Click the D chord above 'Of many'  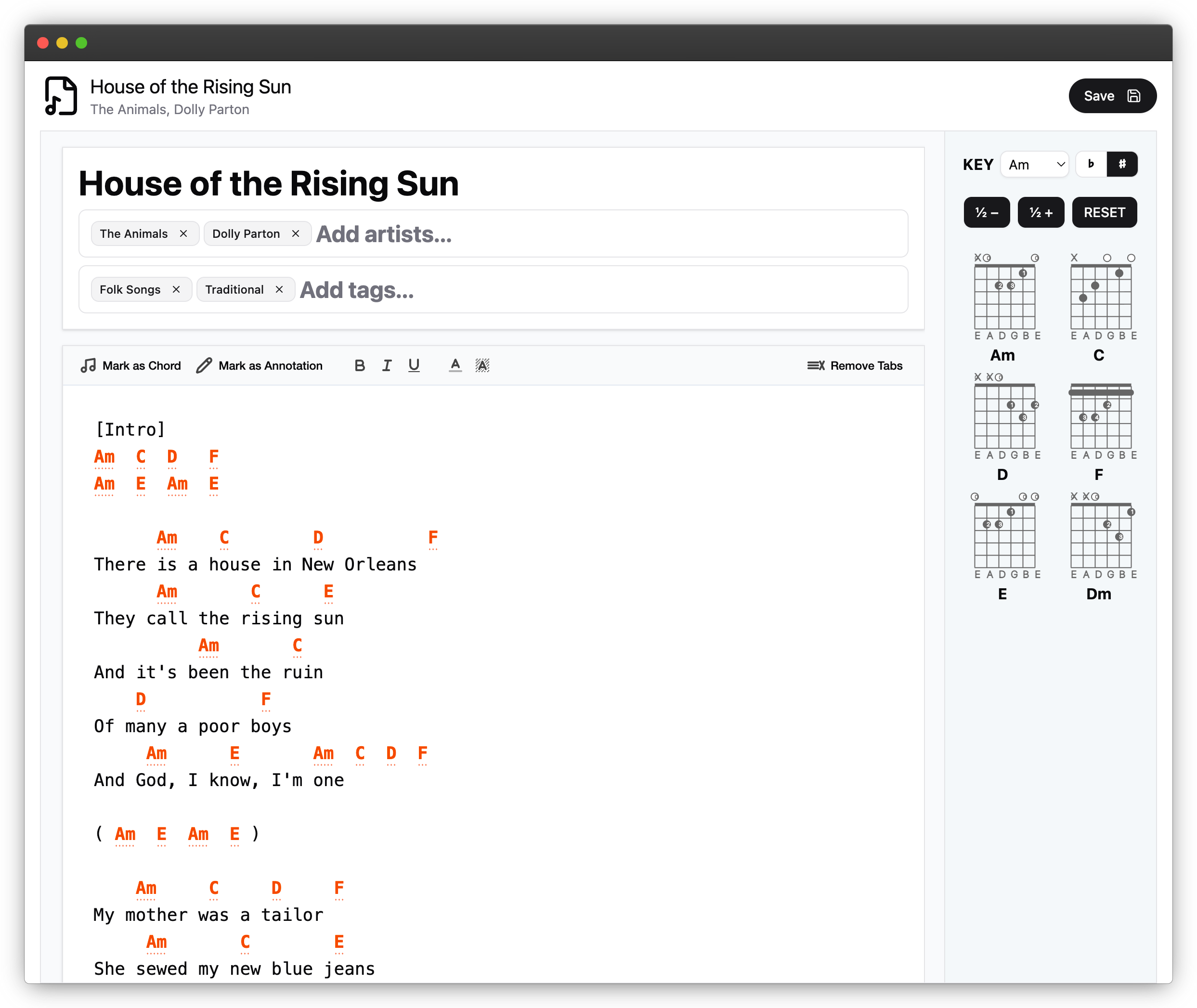click(x=141, y=700)
